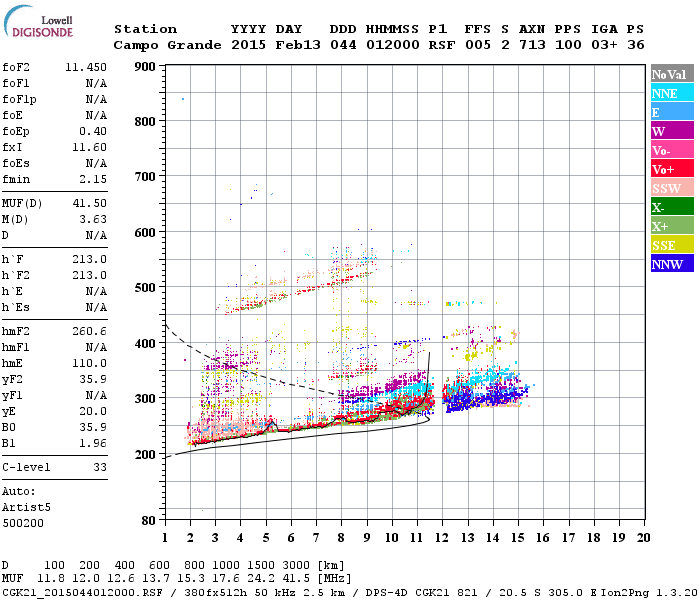Click the PPS value 100
Image resolution: width=700 pixels, height=600 pixels.
click(x=568, y=45)
